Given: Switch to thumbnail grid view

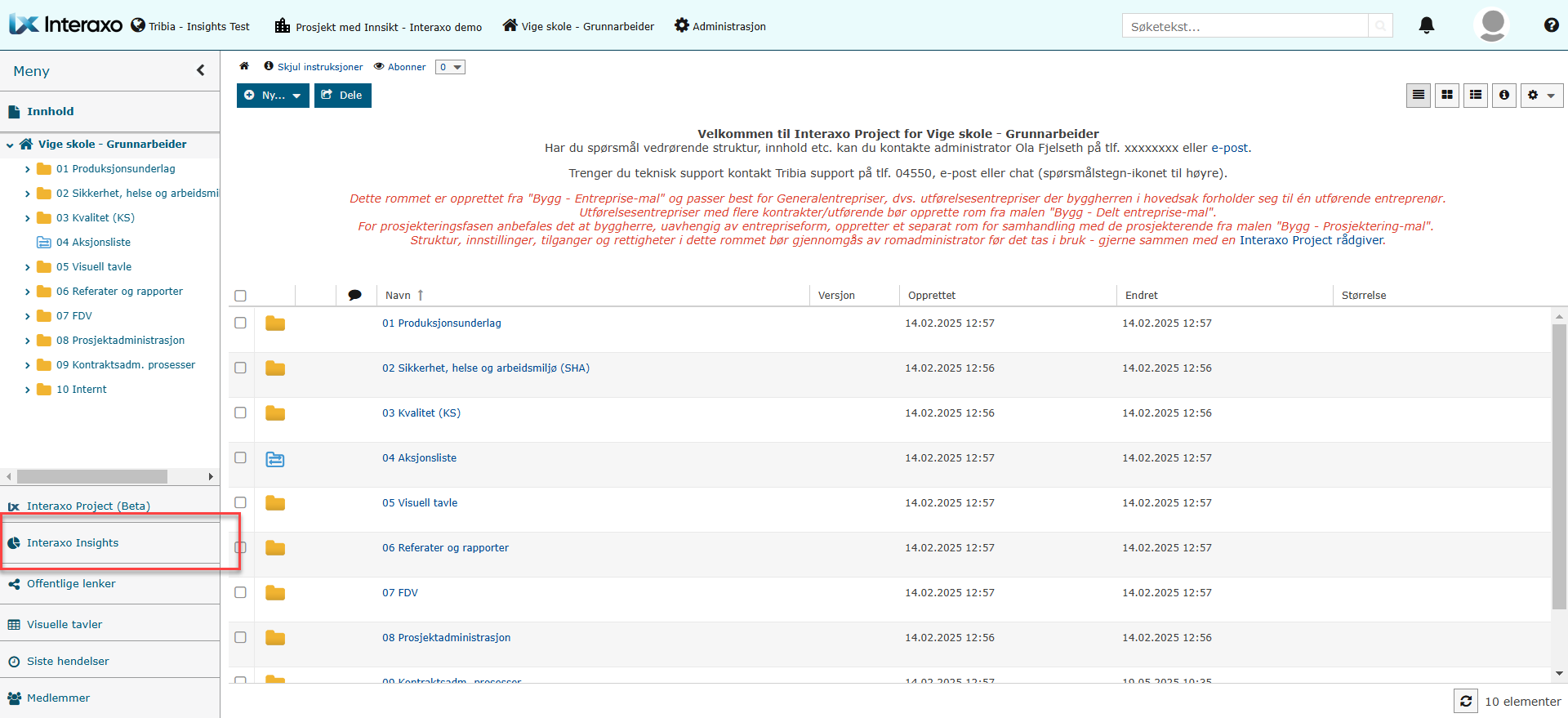Looking at the screenshot, I should click(1447, 96).
